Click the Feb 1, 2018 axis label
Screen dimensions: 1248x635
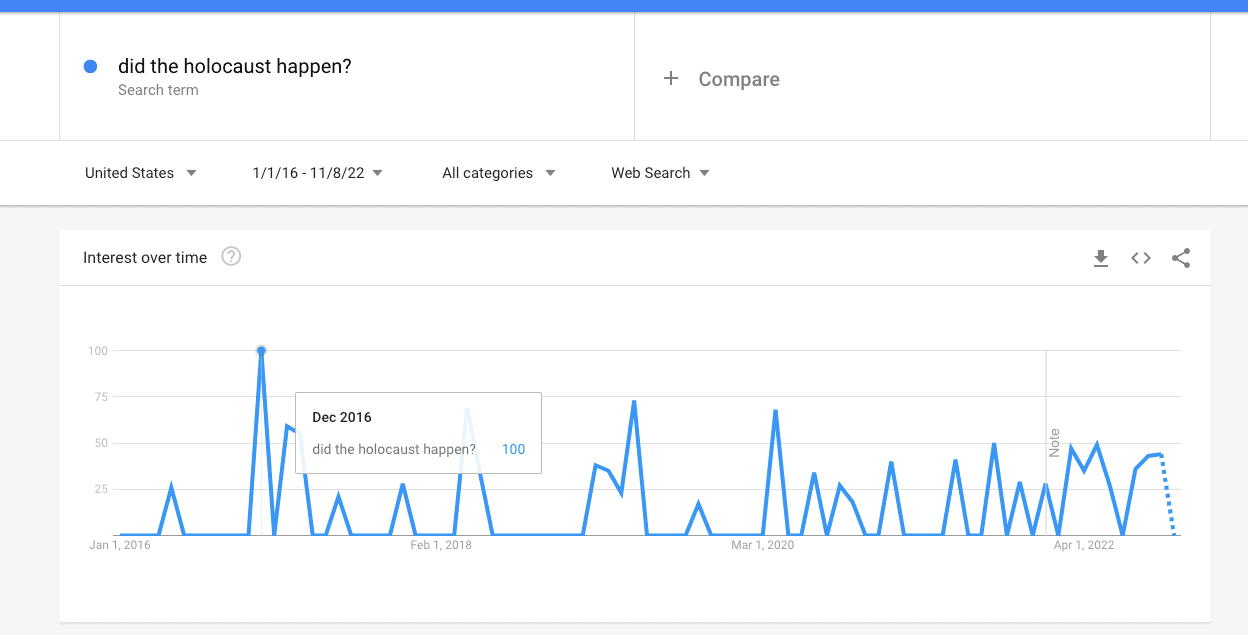[x=441, y=545]
